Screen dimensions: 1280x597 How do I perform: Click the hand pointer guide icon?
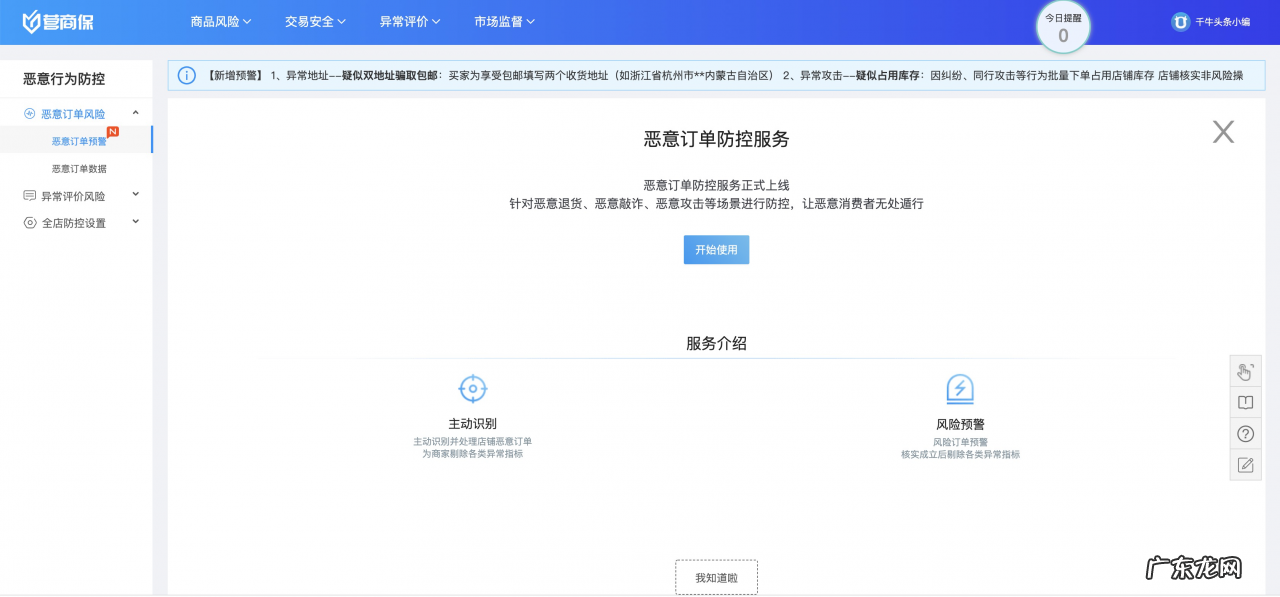1245,371
